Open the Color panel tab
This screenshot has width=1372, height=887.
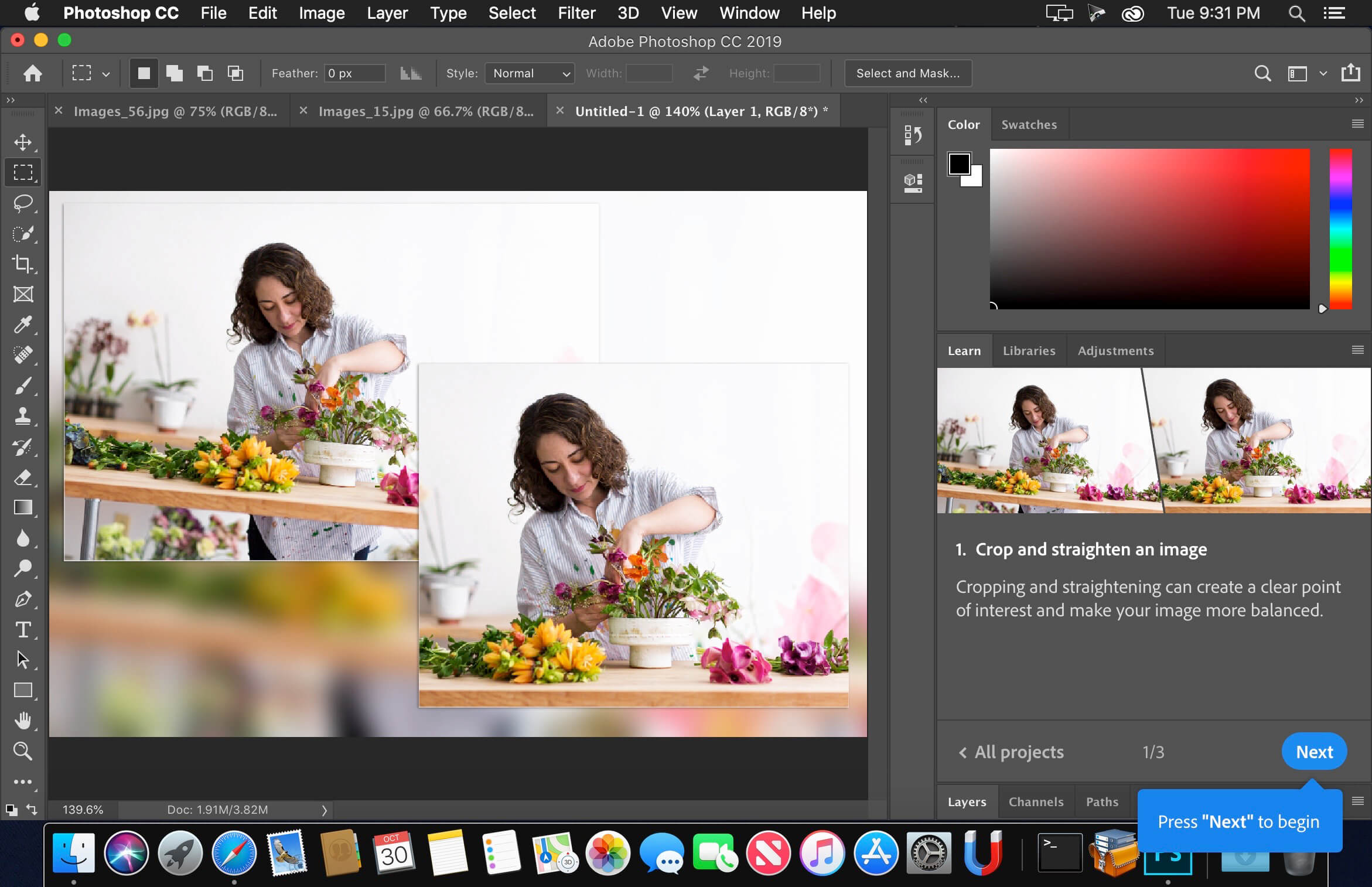(963, 123)
